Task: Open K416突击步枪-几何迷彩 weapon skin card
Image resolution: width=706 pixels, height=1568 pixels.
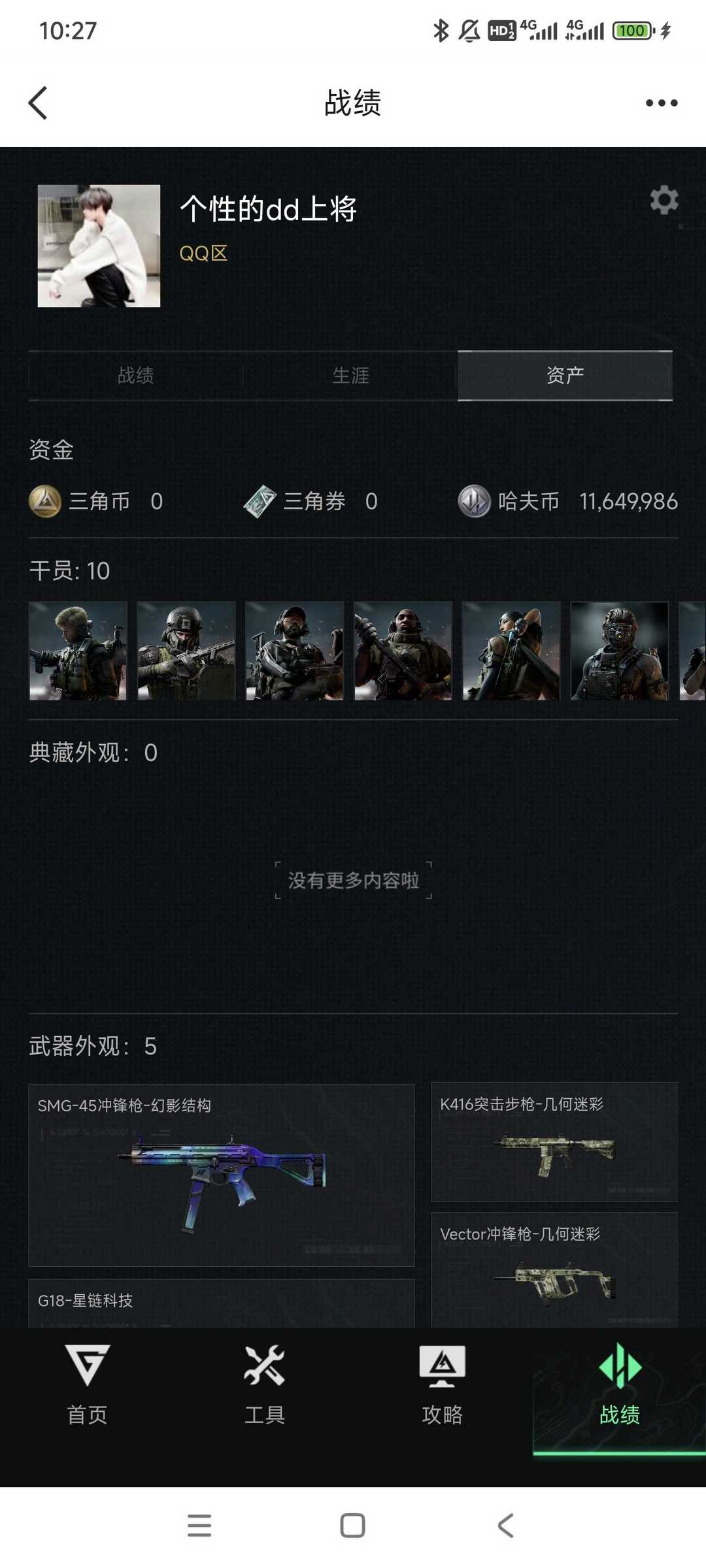Action: (x=554, y=1142)
